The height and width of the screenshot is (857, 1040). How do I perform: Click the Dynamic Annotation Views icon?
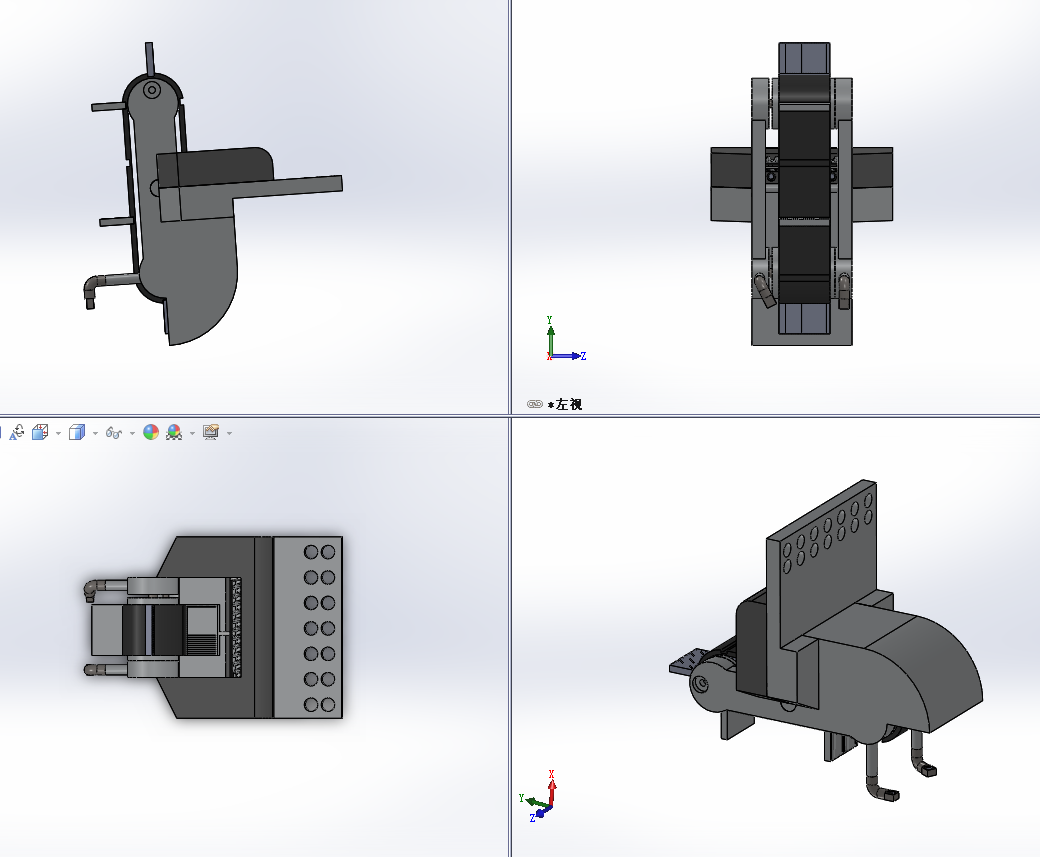(x=17, y=432)
